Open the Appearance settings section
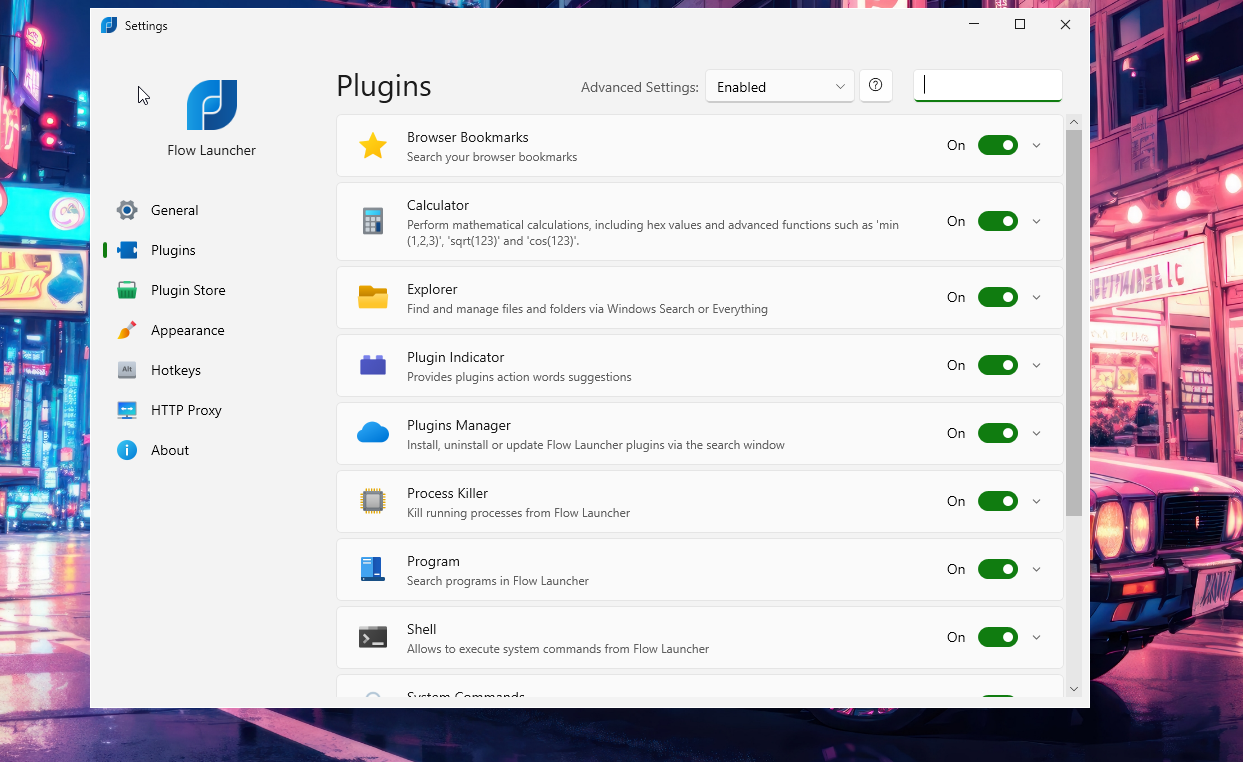The height and width of the screenshot is (762, 1243). (x=187, y=330)
